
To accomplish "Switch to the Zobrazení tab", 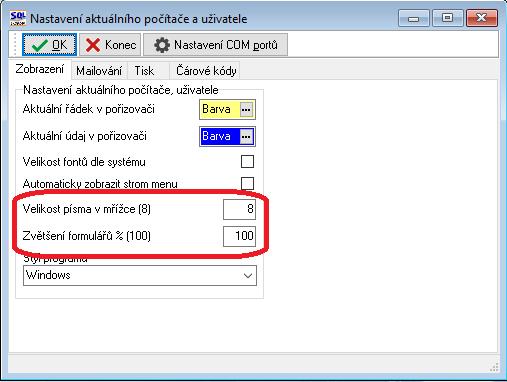I will tap(40, 69).
